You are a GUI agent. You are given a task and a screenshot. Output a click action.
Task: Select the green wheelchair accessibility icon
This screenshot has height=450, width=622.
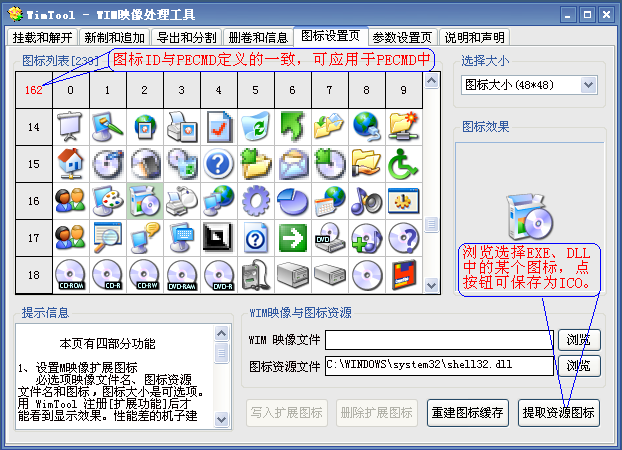pos(403,163)
